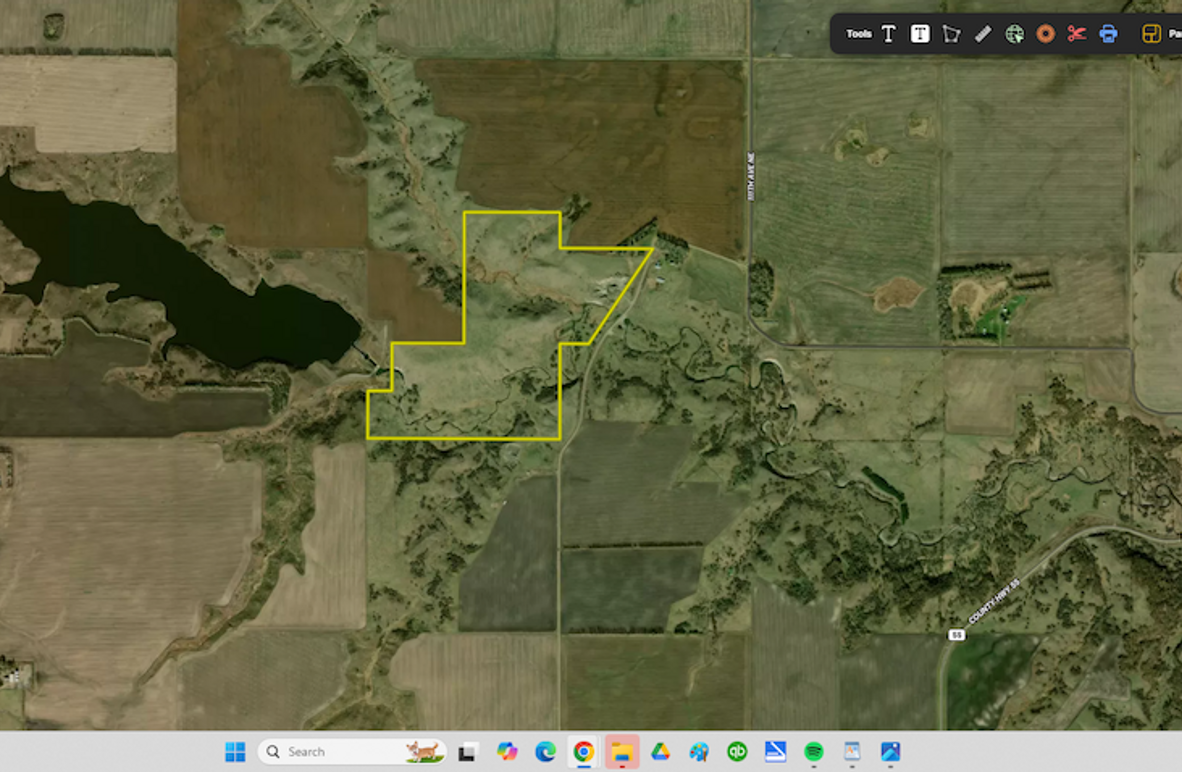The image size is (1182, 772).
Task: Launch Microsoft Edge from the taskbar
Action: pyautogui.click(x=545, y=752)
